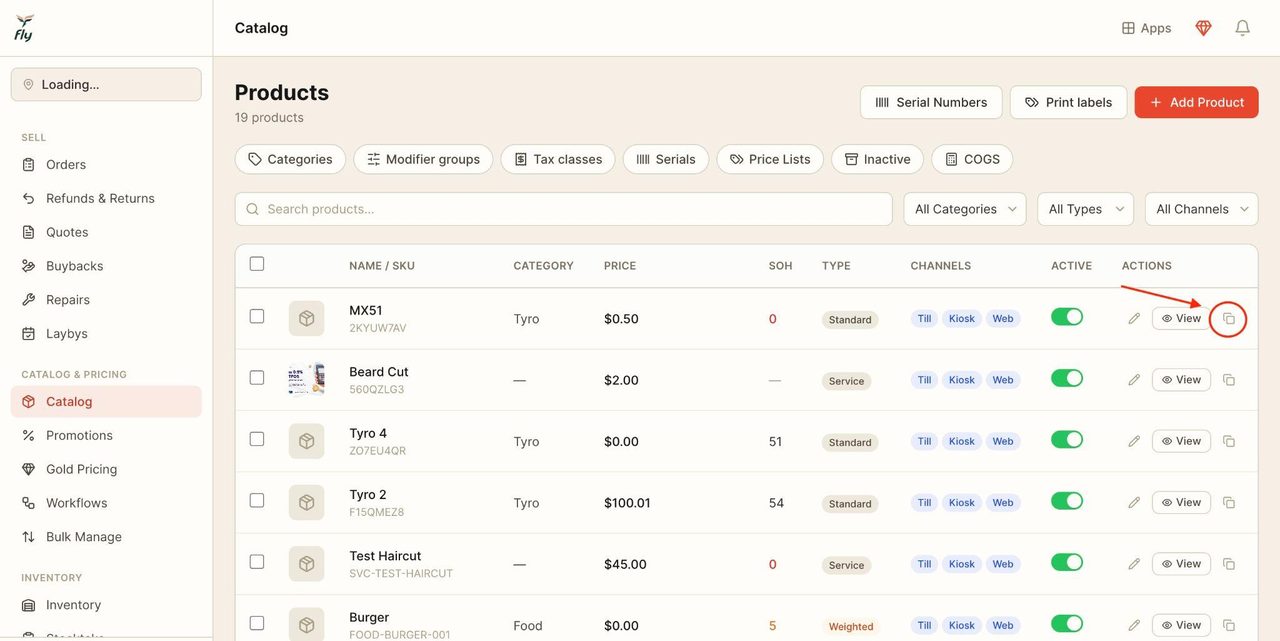The height and width of the screenshot is (641, 1280).
Task: Open the notifications bell
Action: (x=1242, y=28)
